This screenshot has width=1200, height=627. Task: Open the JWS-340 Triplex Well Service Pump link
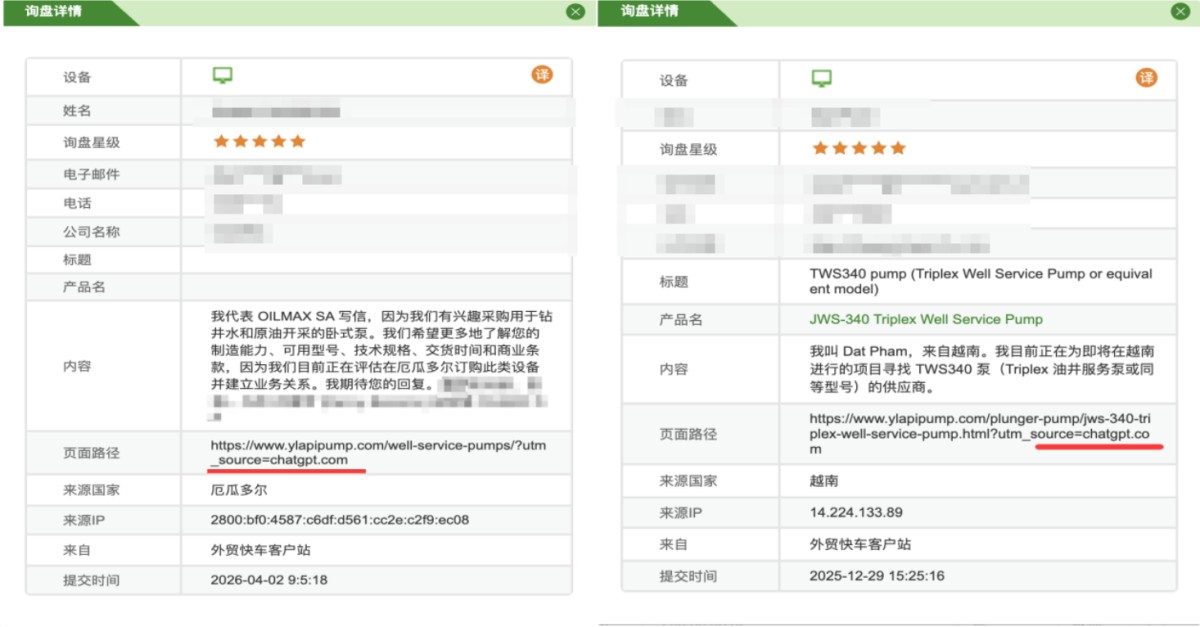[925, 319]
